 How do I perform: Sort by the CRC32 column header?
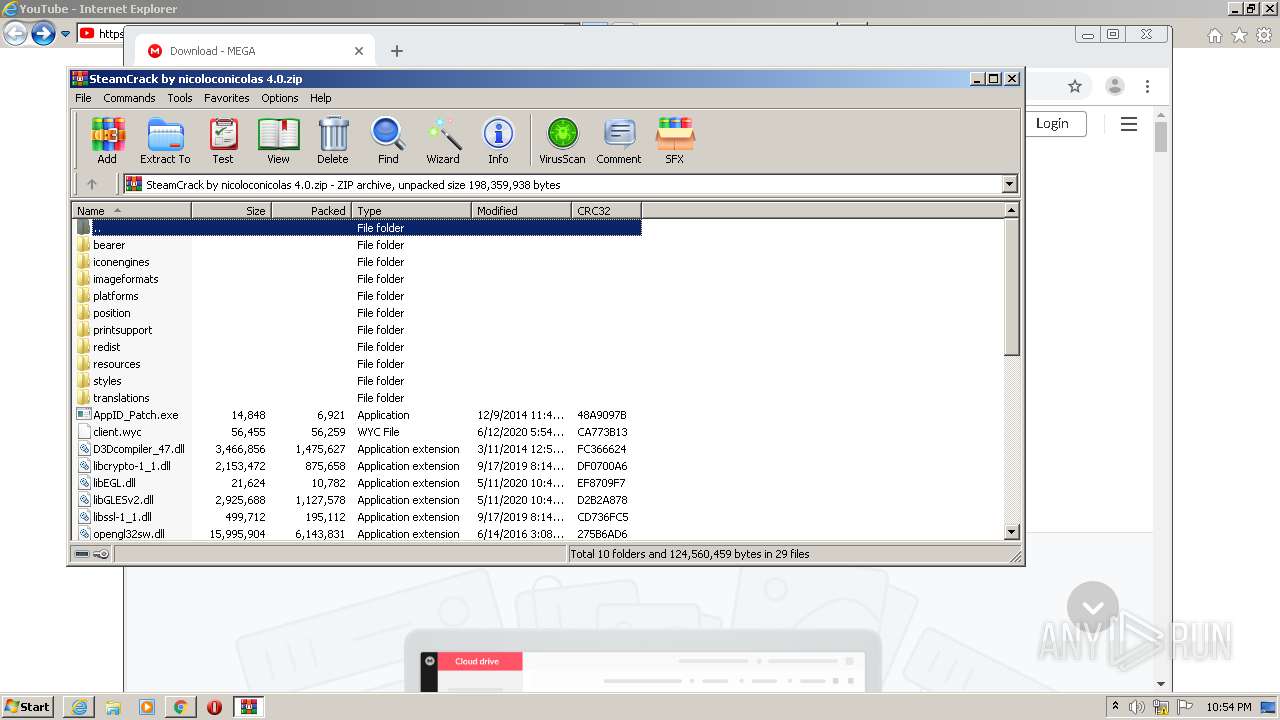pyautogui.click(x=606, y=210)
